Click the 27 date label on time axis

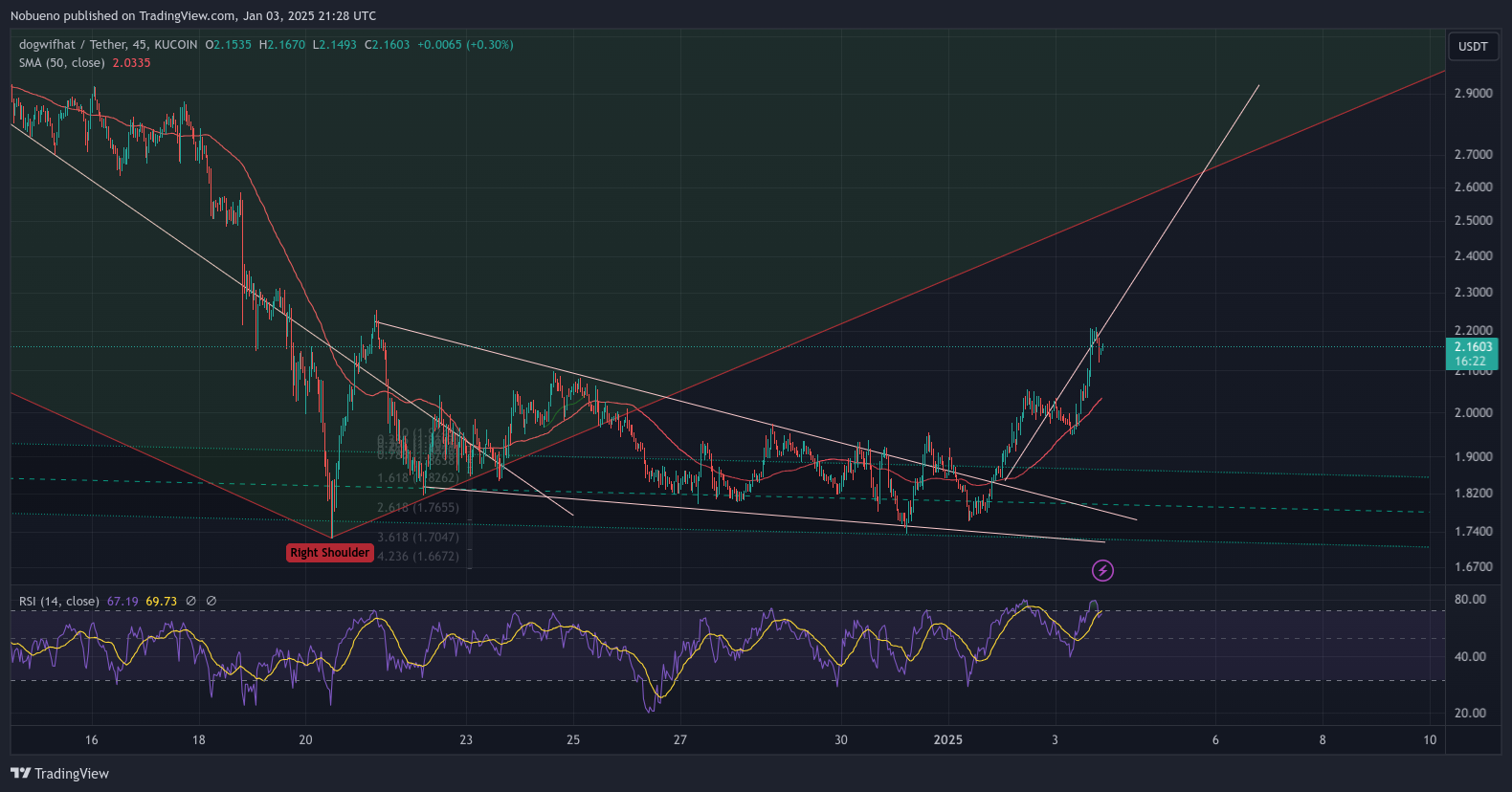679,739
